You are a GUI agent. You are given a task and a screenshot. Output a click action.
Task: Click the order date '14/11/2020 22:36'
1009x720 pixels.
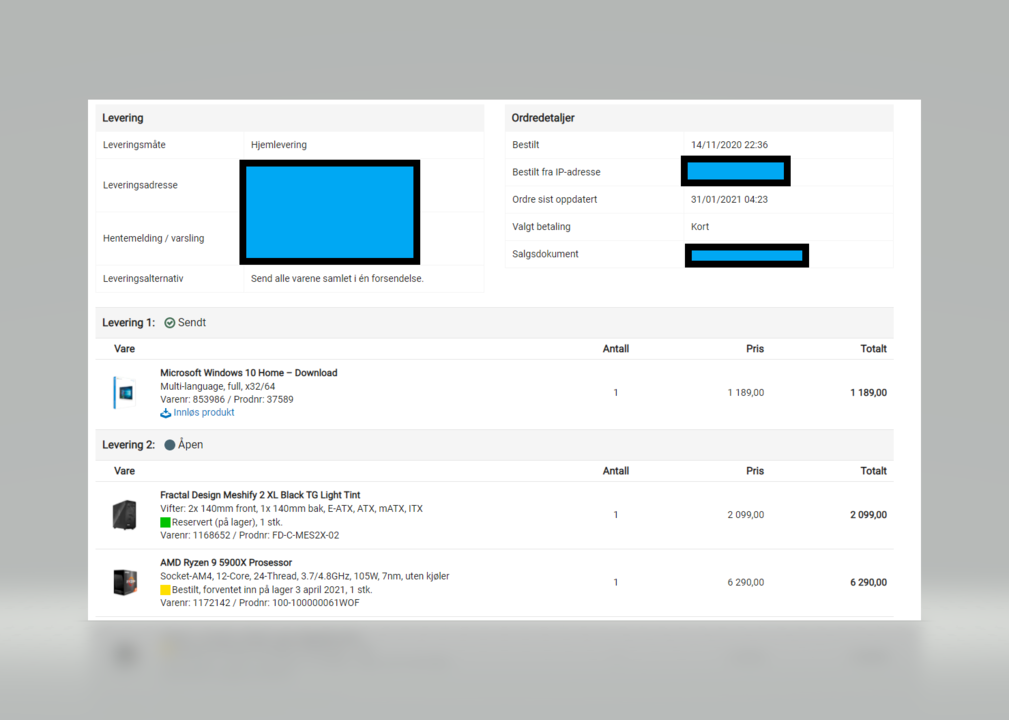tap(729, 145)
